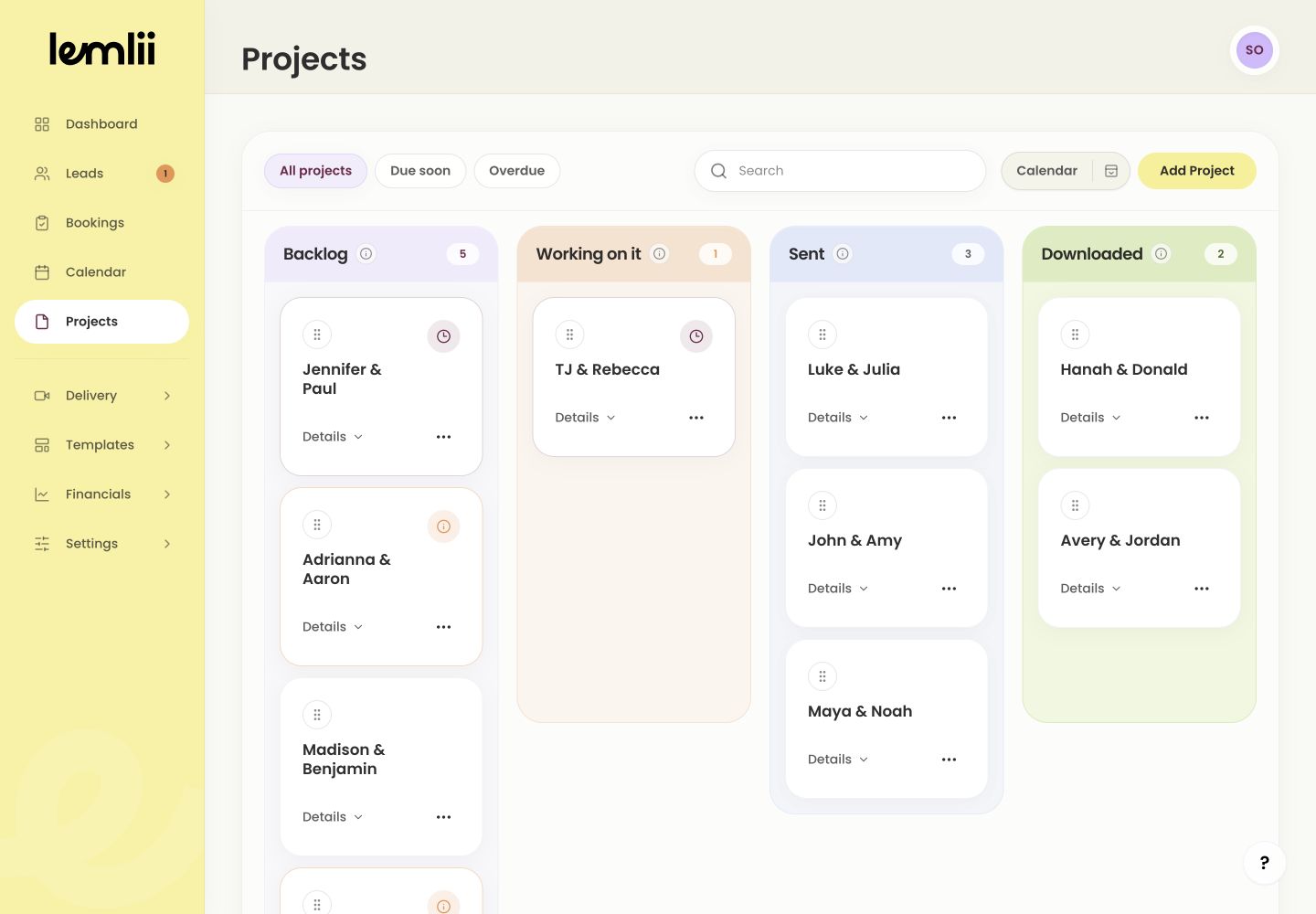Expand Details on Jennifer & Paul card
This screenshot has height=914, width=1316.
point(333,437)
